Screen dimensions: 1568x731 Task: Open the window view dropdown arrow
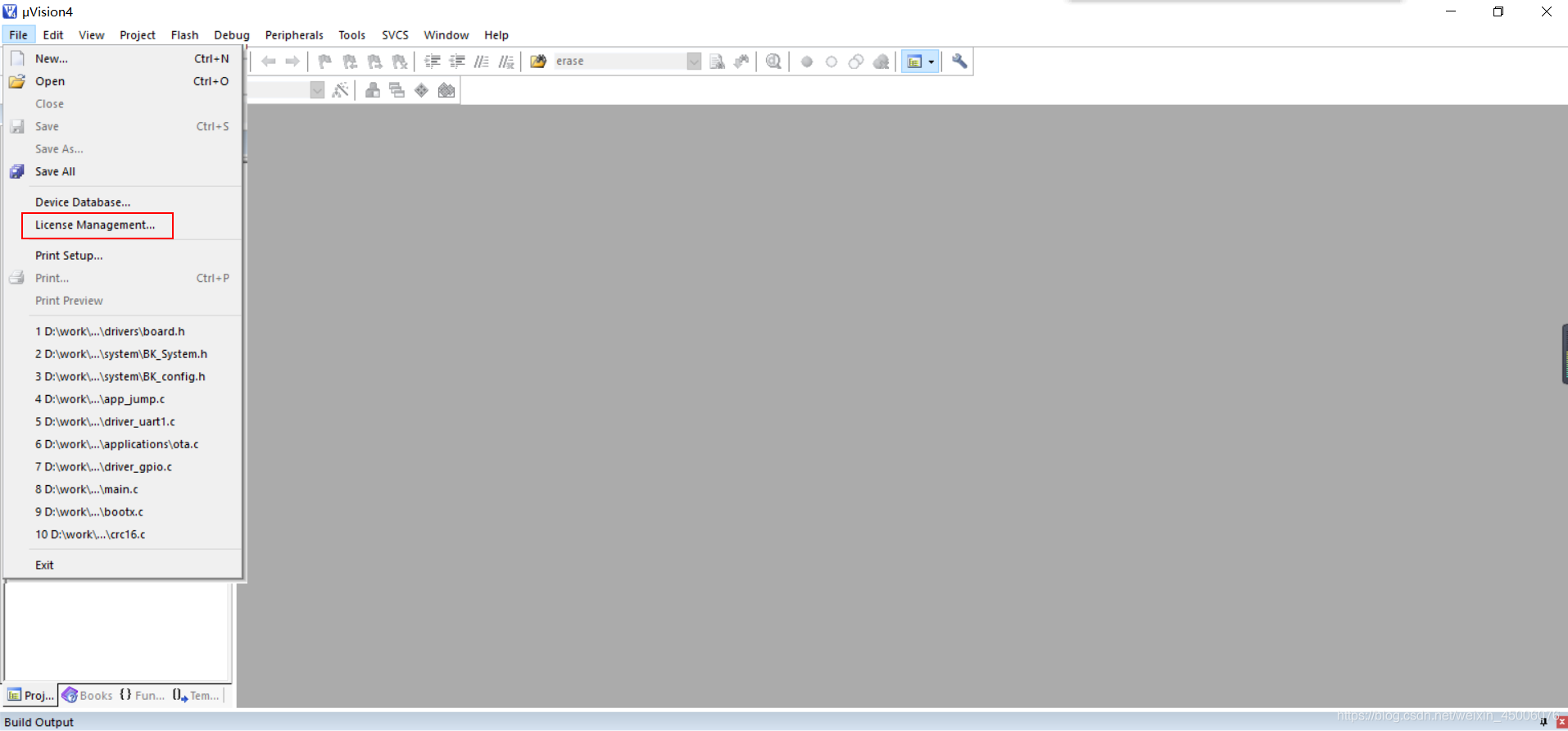point(931,61)
